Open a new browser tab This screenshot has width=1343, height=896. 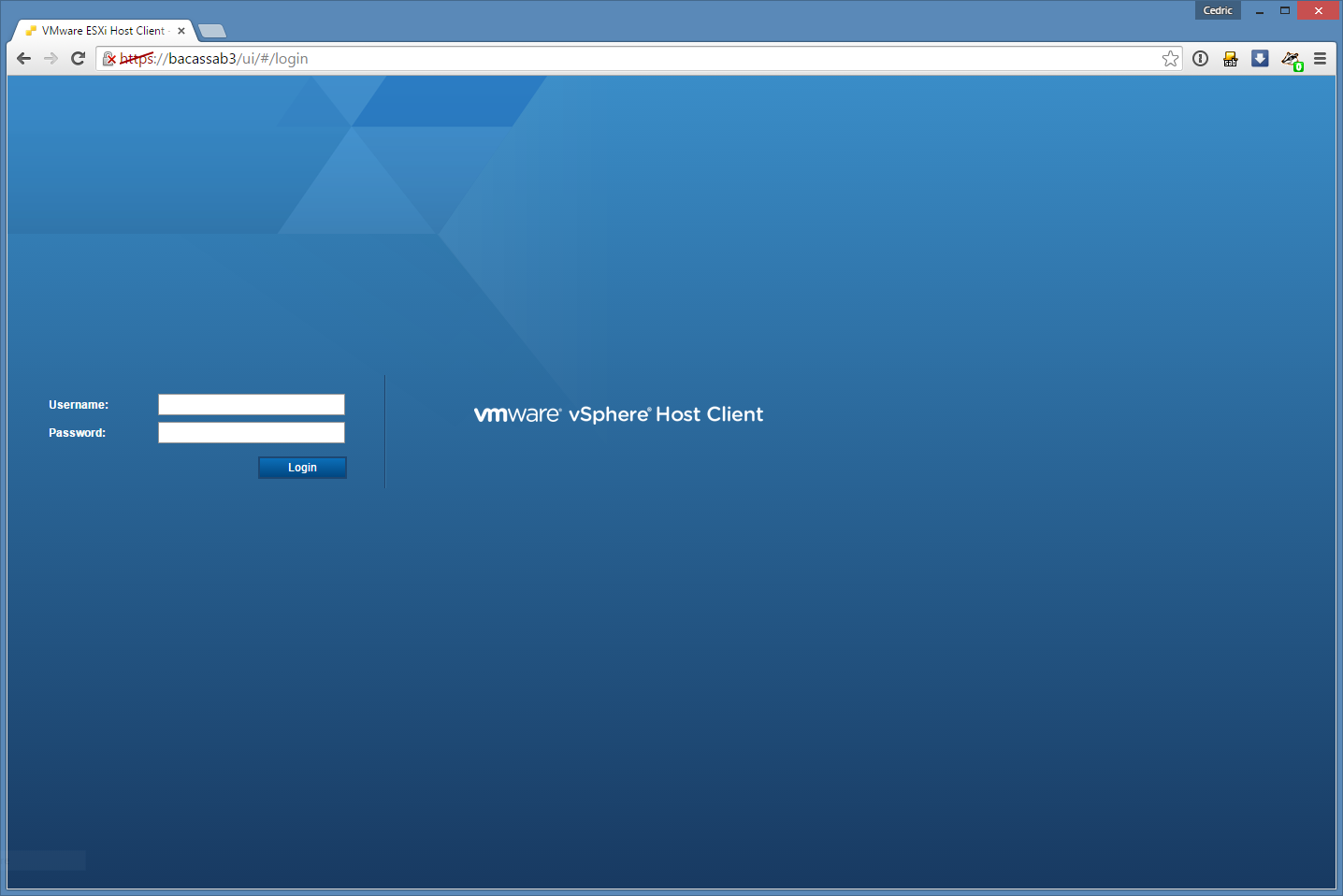[212, 31]
